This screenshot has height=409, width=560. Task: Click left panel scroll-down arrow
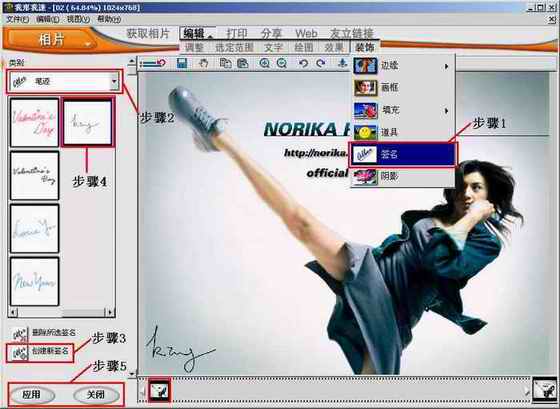[132, 374]
